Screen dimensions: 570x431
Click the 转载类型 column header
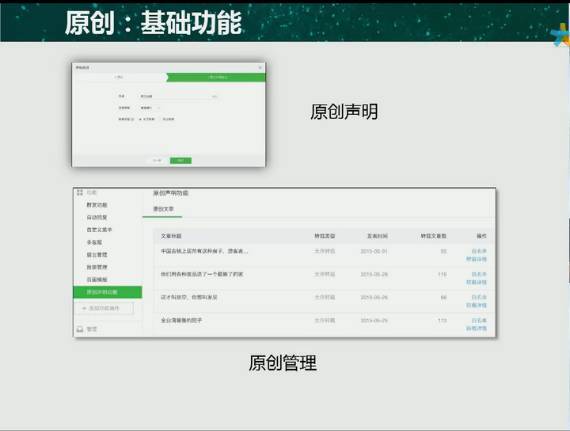[x=325, y=236]
